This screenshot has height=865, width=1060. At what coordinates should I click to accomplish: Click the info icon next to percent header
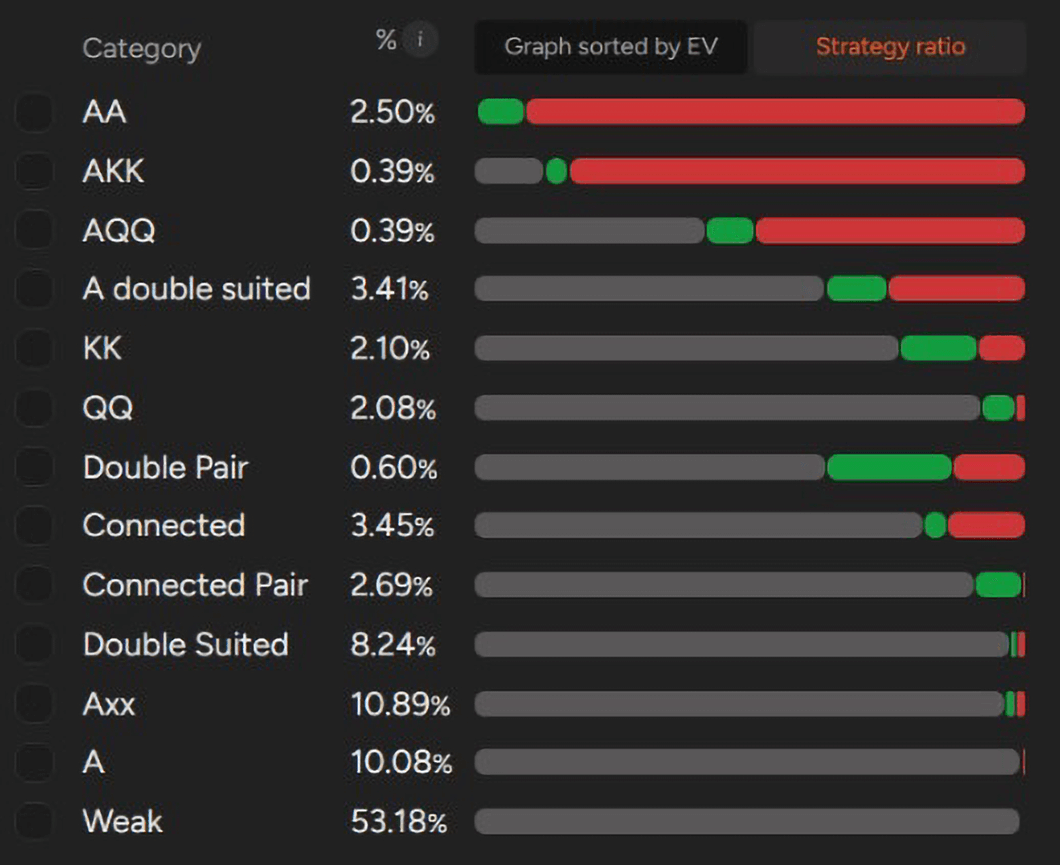pyautogui.click(x=421, y=40)
